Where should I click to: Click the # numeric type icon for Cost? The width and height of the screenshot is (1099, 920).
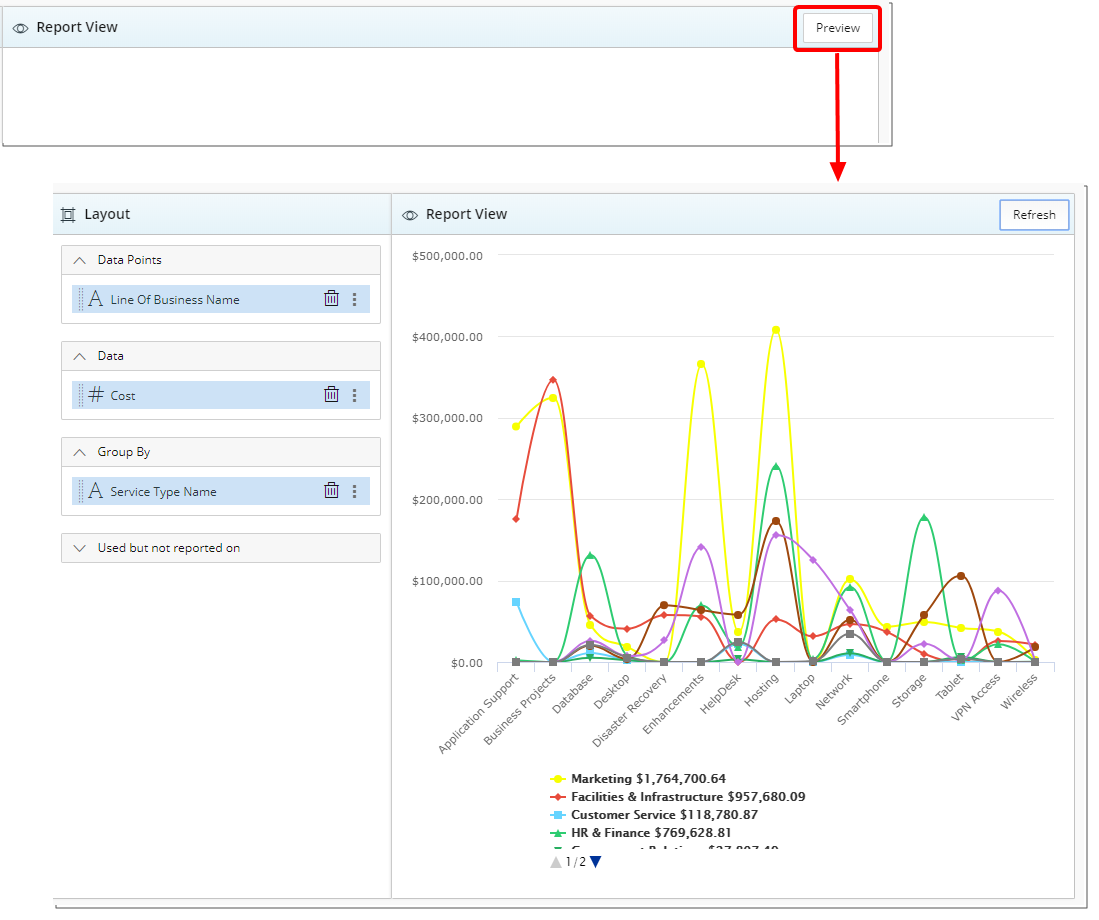96,394
